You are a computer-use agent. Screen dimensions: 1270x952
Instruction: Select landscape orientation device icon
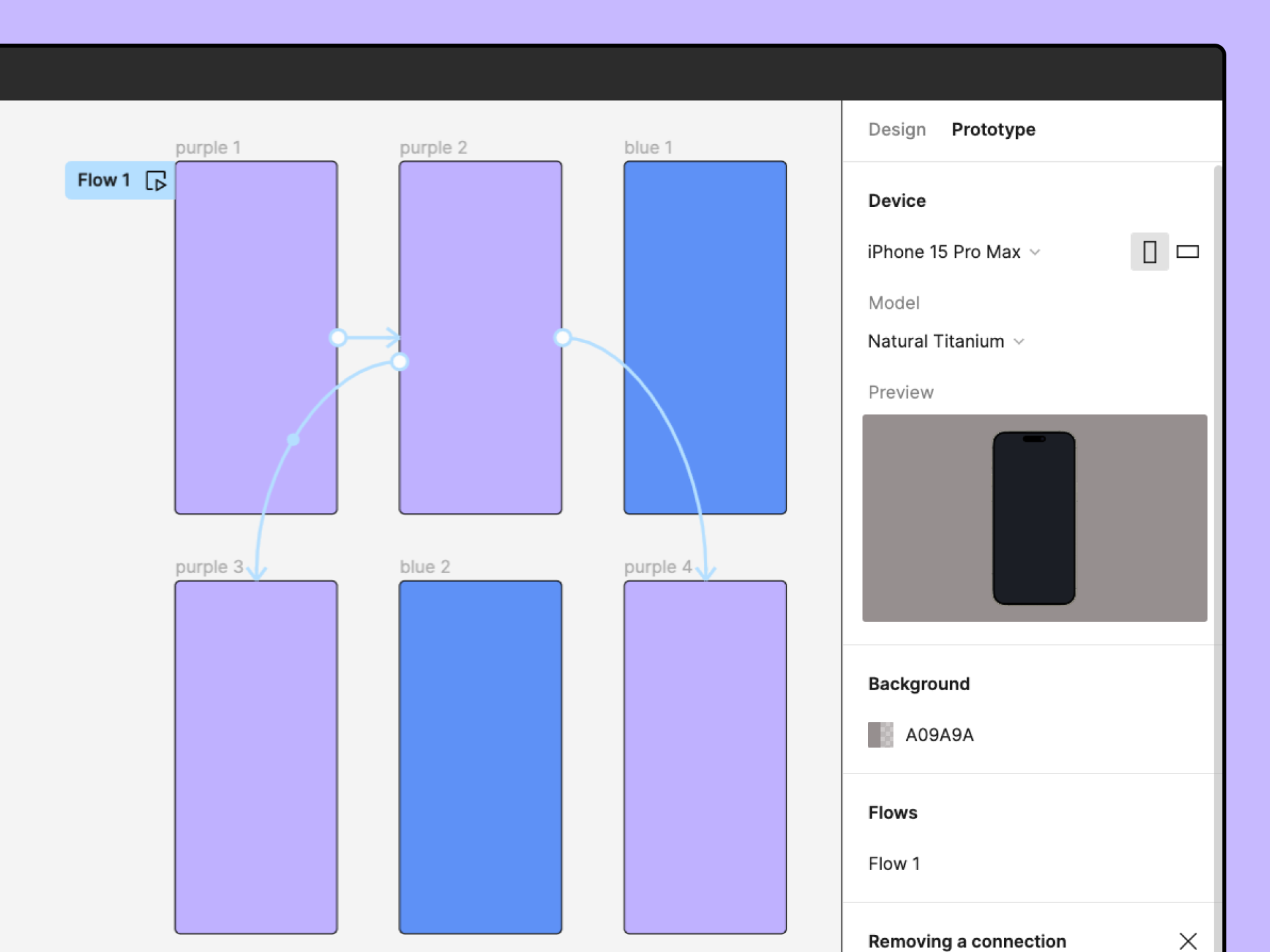click(1188, 252)
